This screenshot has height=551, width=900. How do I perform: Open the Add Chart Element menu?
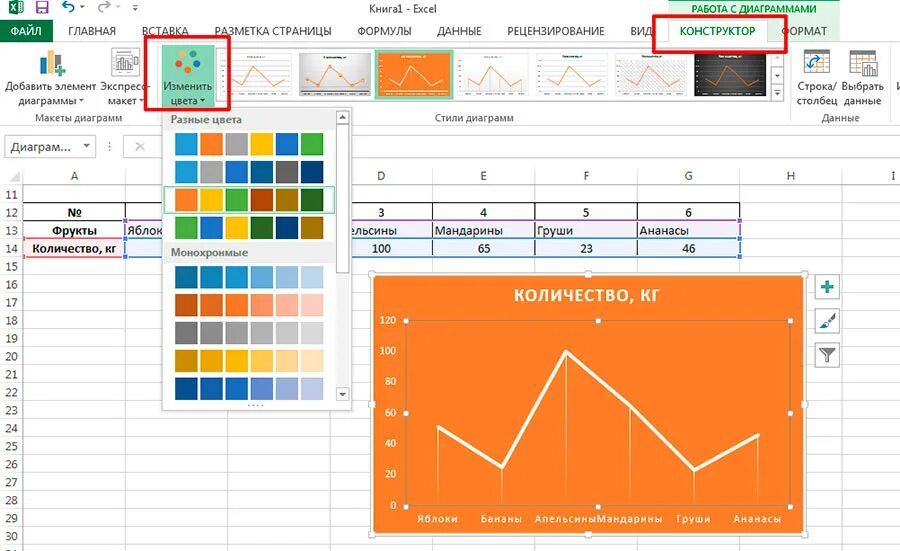[51, 77]
